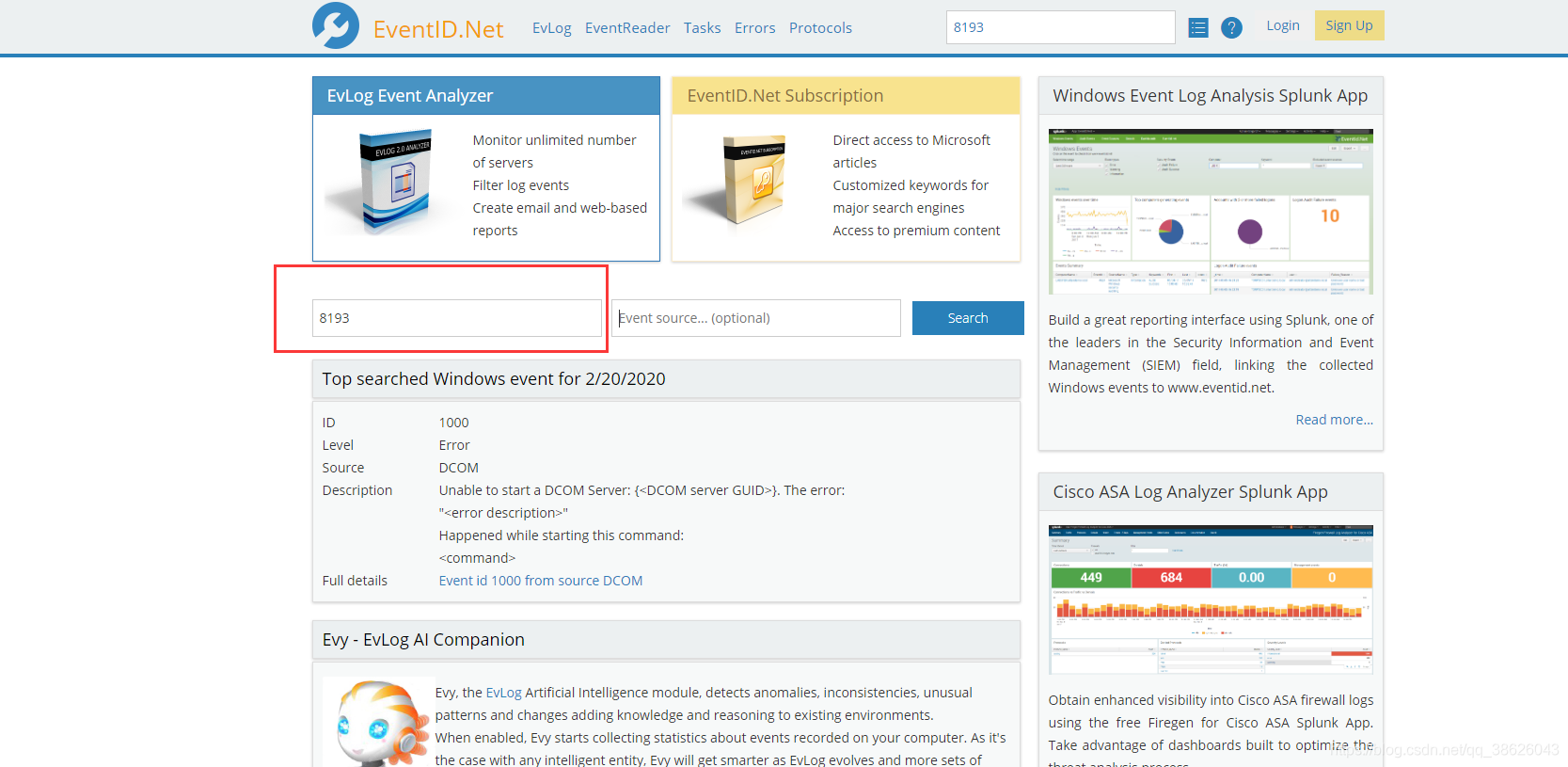Screen dimensions: 1568x767
Task: Click Read more under Windows Event Log app
Action: 1334,420
